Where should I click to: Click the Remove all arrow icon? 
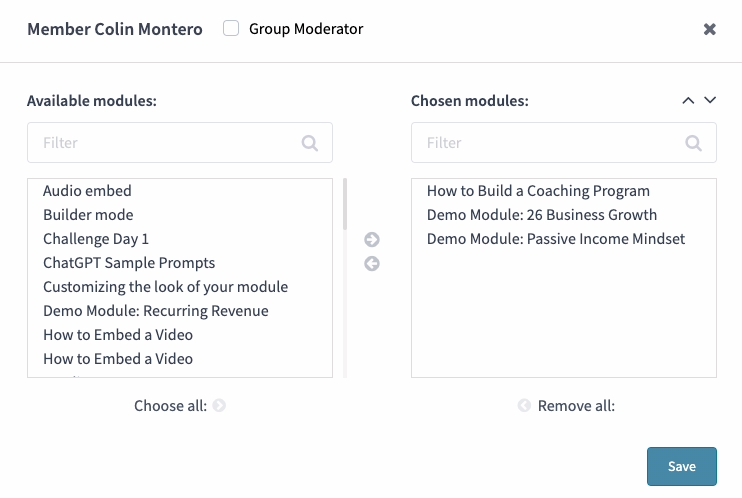point(524,406)
